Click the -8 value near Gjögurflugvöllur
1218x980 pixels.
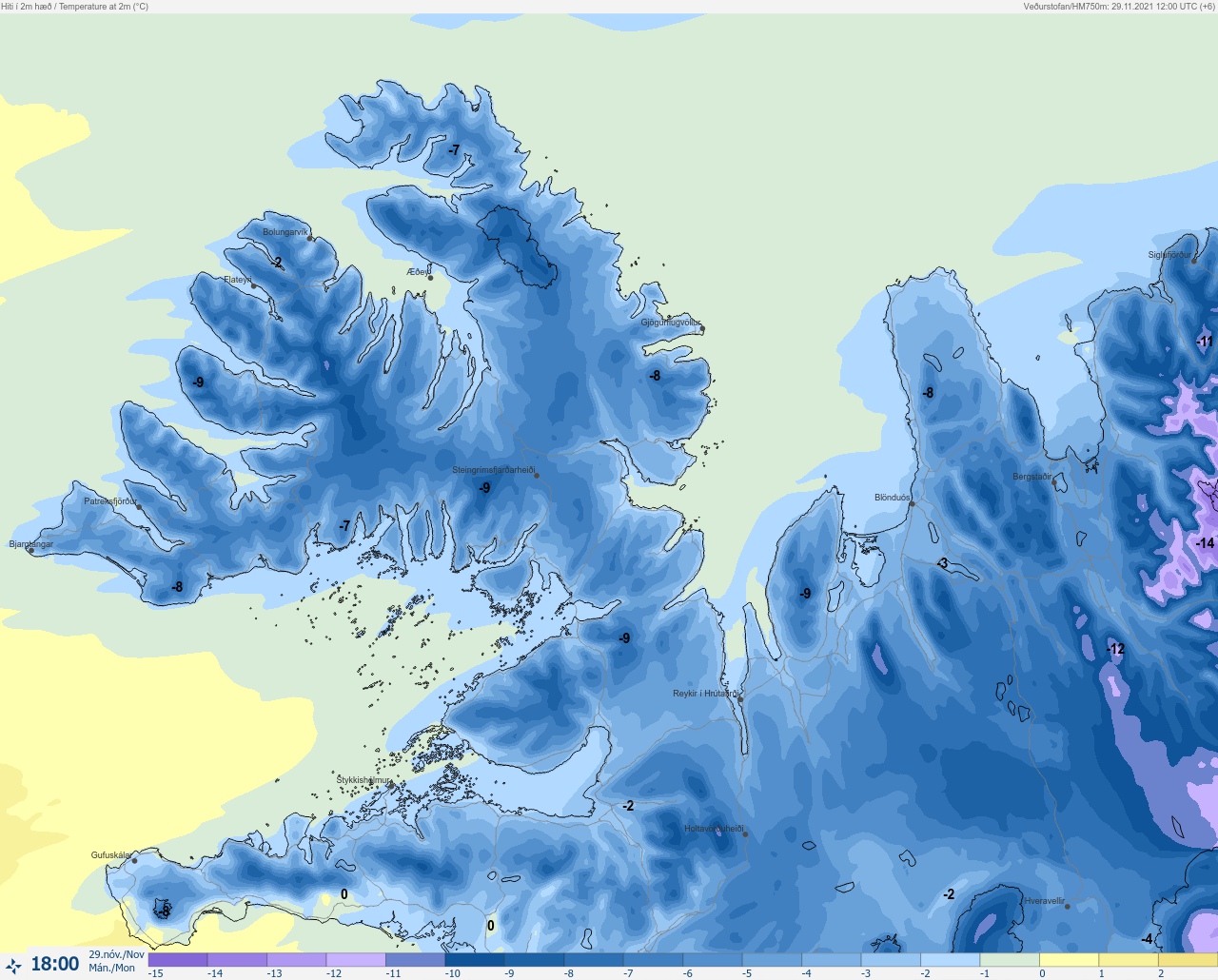[655, 376]
